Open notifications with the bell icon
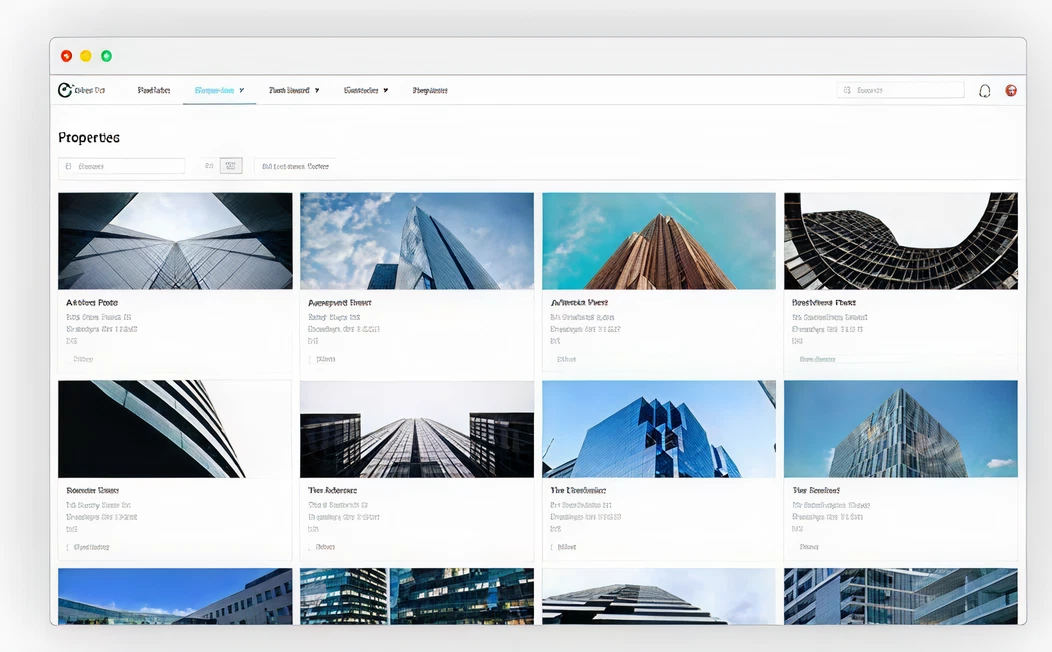1052x652 pixels. [x=984, y=91]
